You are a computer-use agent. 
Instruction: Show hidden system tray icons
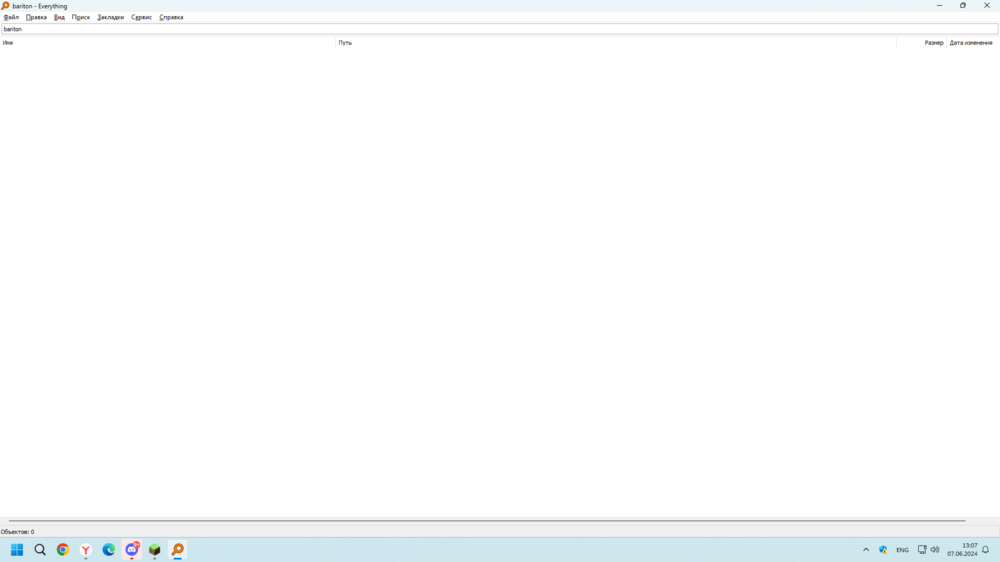pyautogui.click(x=866, y=549)
